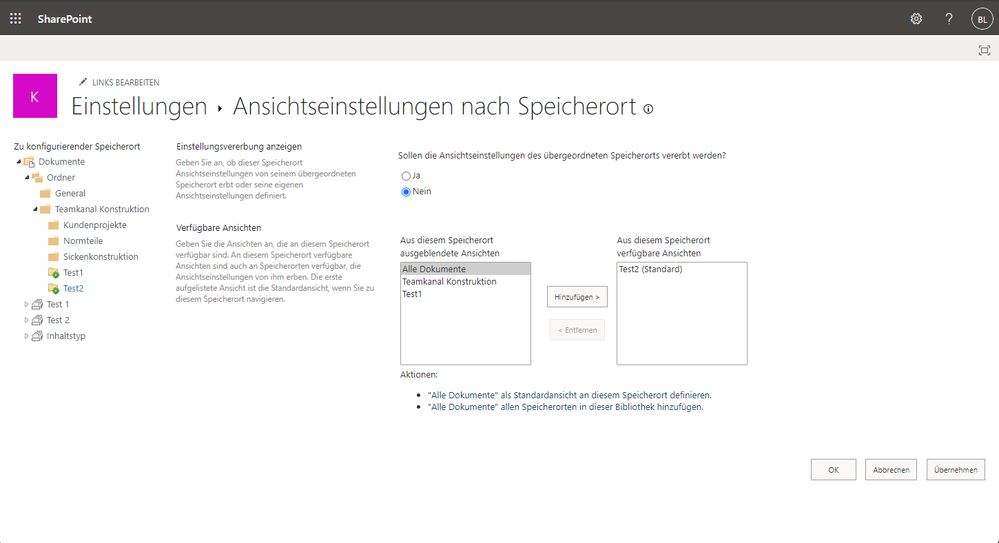This screenshot has width=999, height=543.
Task: Select Test2 (Standard) in available views list
Action: [682, 269]
